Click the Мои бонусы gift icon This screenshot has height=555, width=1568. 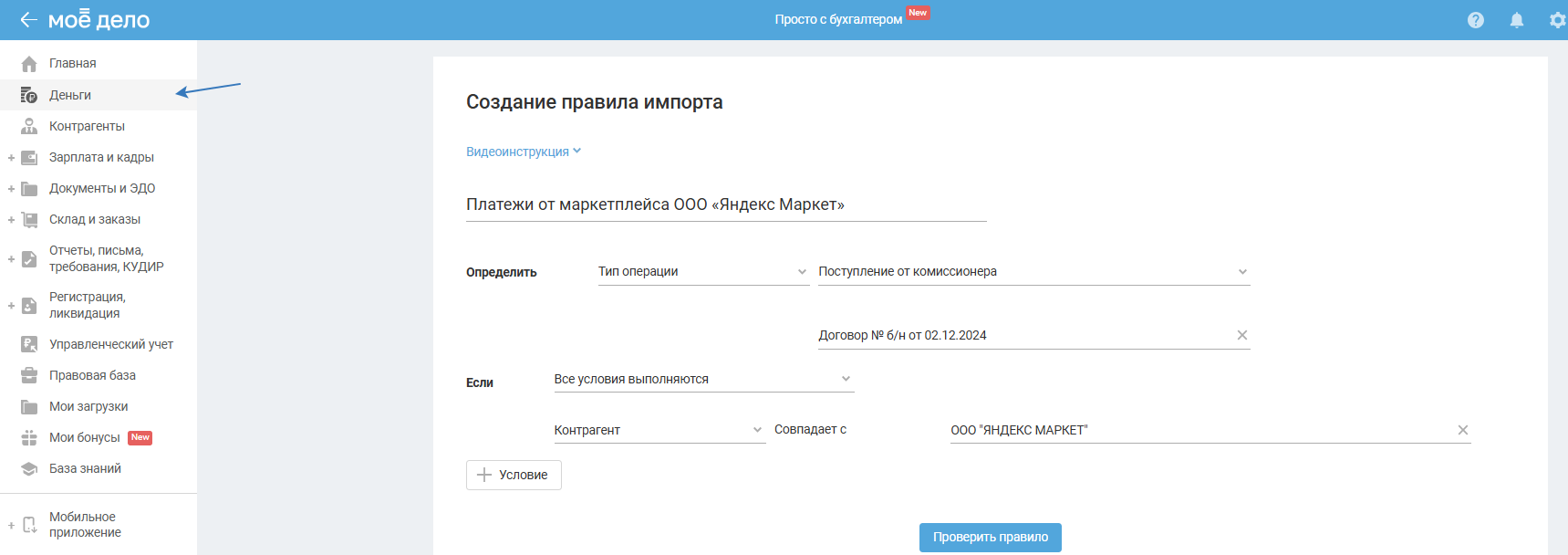coord(29,438)
